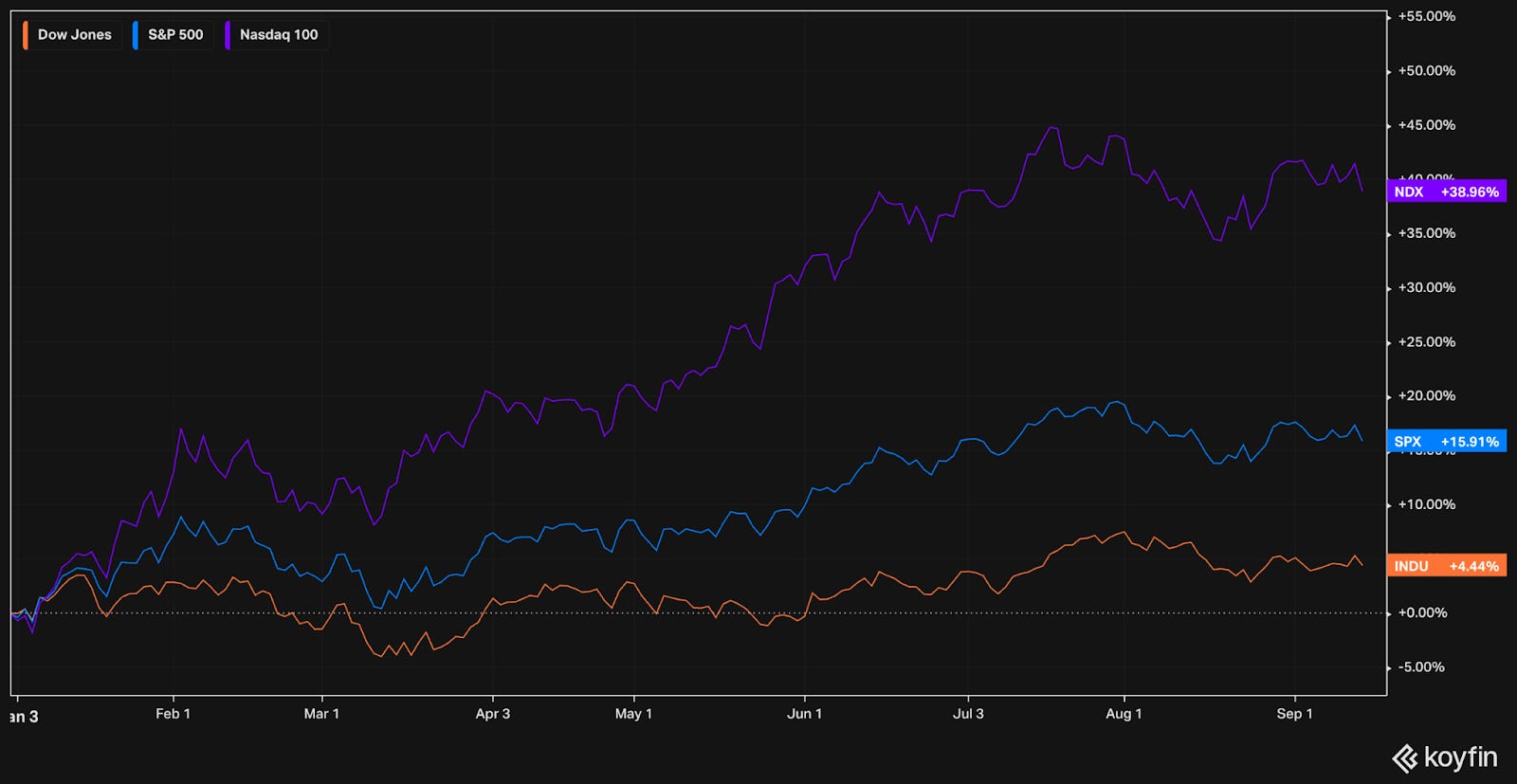The height and width of the screenshot is (784, 1517).
Task: Click the +20.00% axis label
Action: point(1426,396)
